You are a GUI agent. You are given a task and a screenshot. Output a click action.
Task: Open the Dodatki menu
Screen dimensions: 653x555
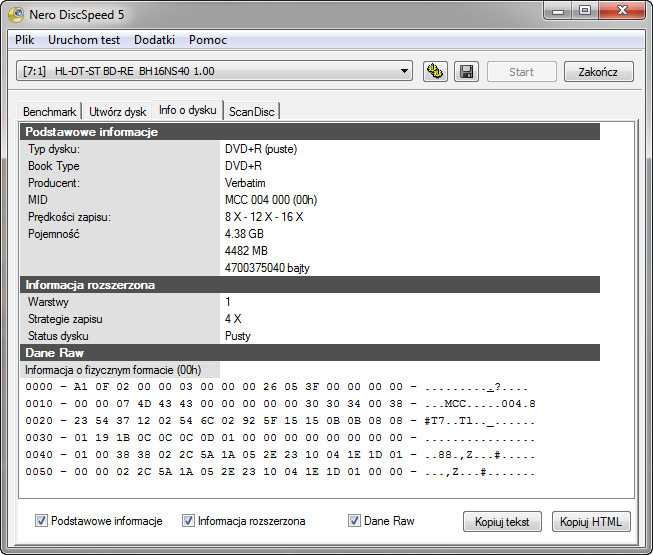[155, 40]
